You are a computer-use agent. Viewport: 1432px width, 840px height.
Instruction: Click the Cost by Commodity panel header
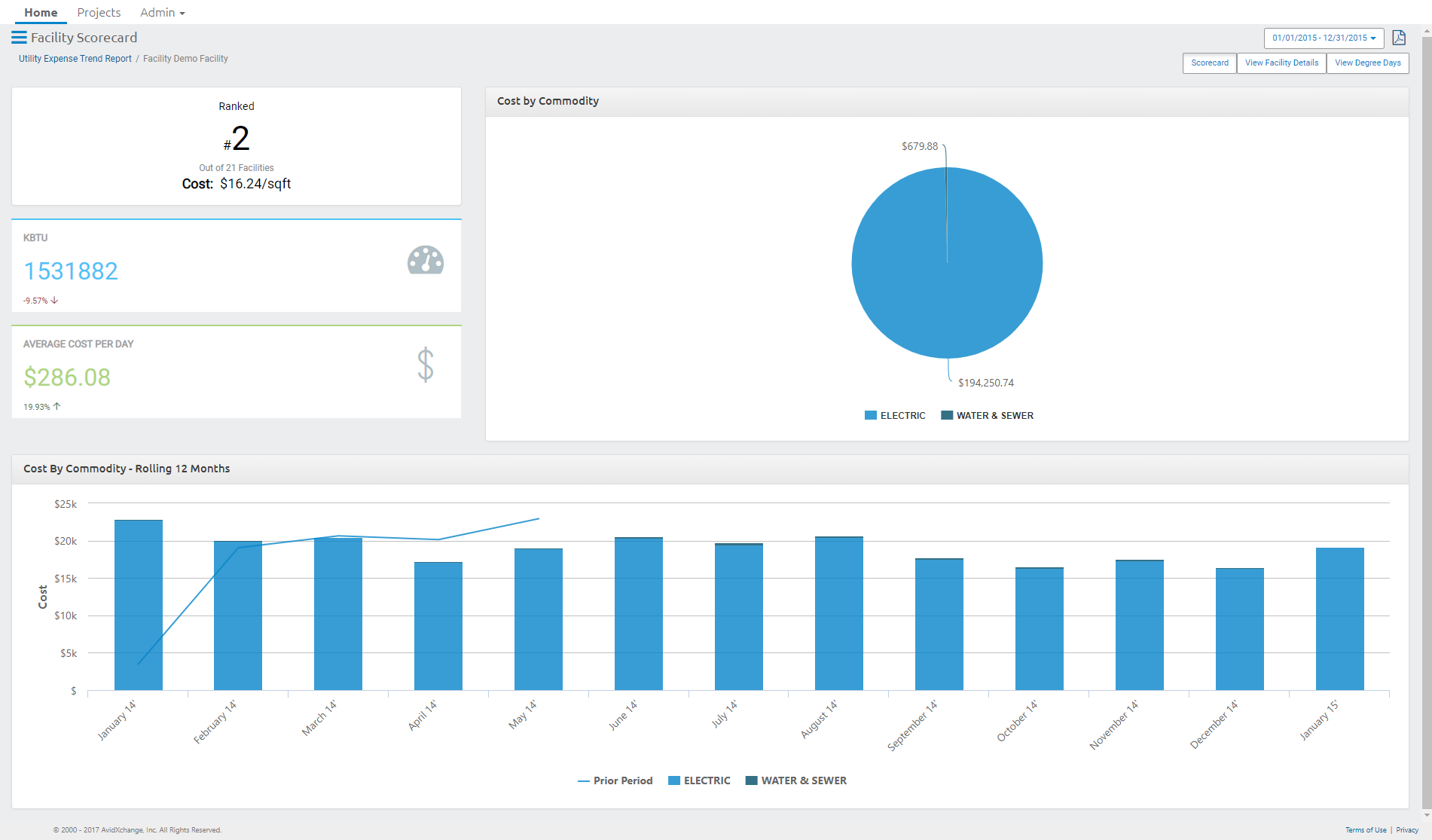tap(947, 102)
